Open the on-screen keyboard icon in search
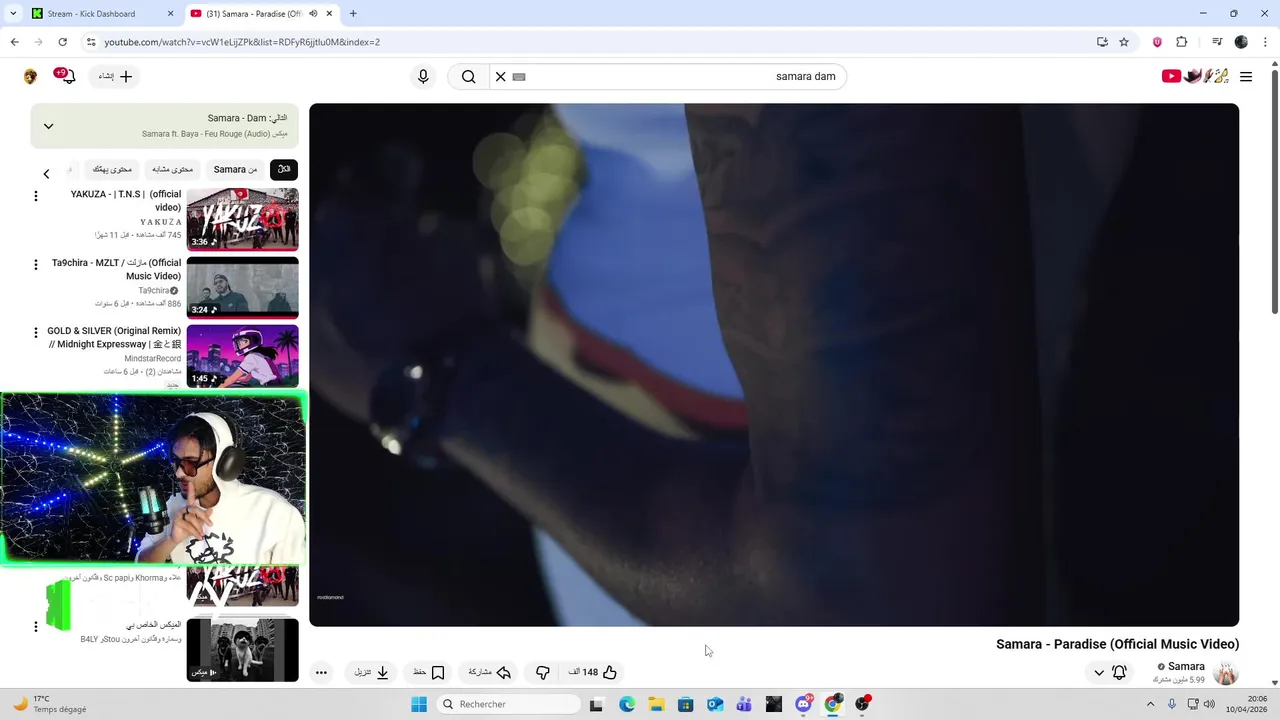Screen dimensions: 1280x720 519,77
